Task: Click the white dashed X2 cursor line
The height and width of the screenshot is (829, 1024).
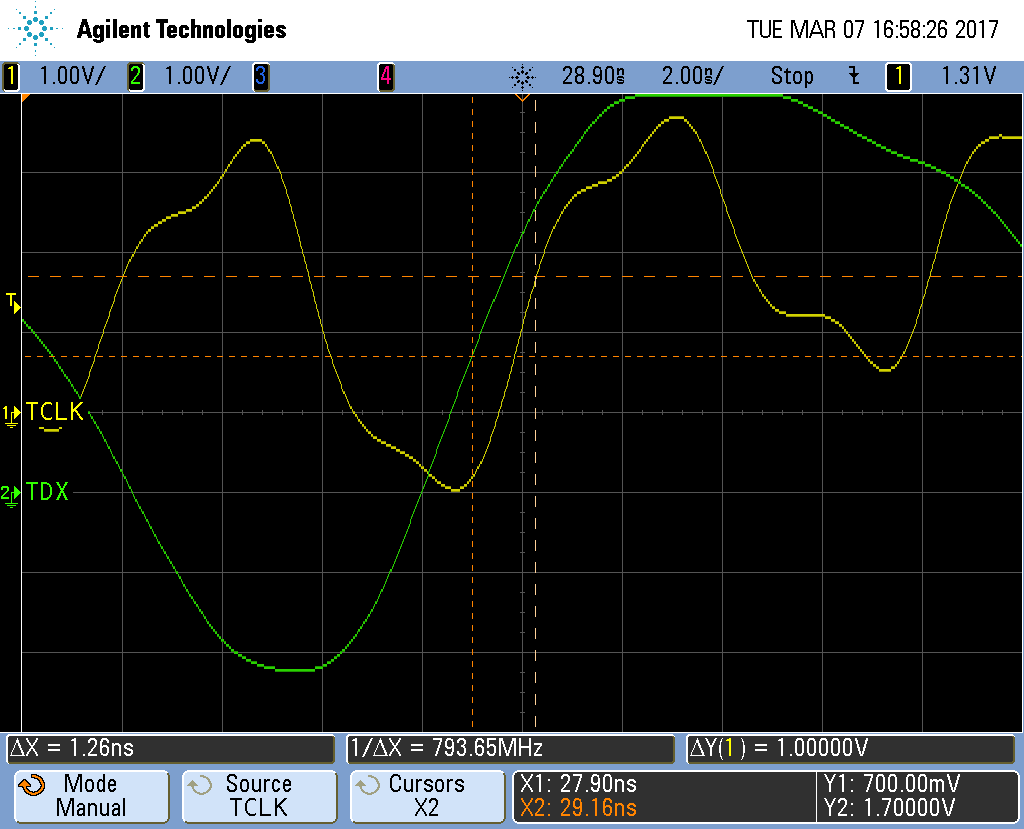Action: 536,600
